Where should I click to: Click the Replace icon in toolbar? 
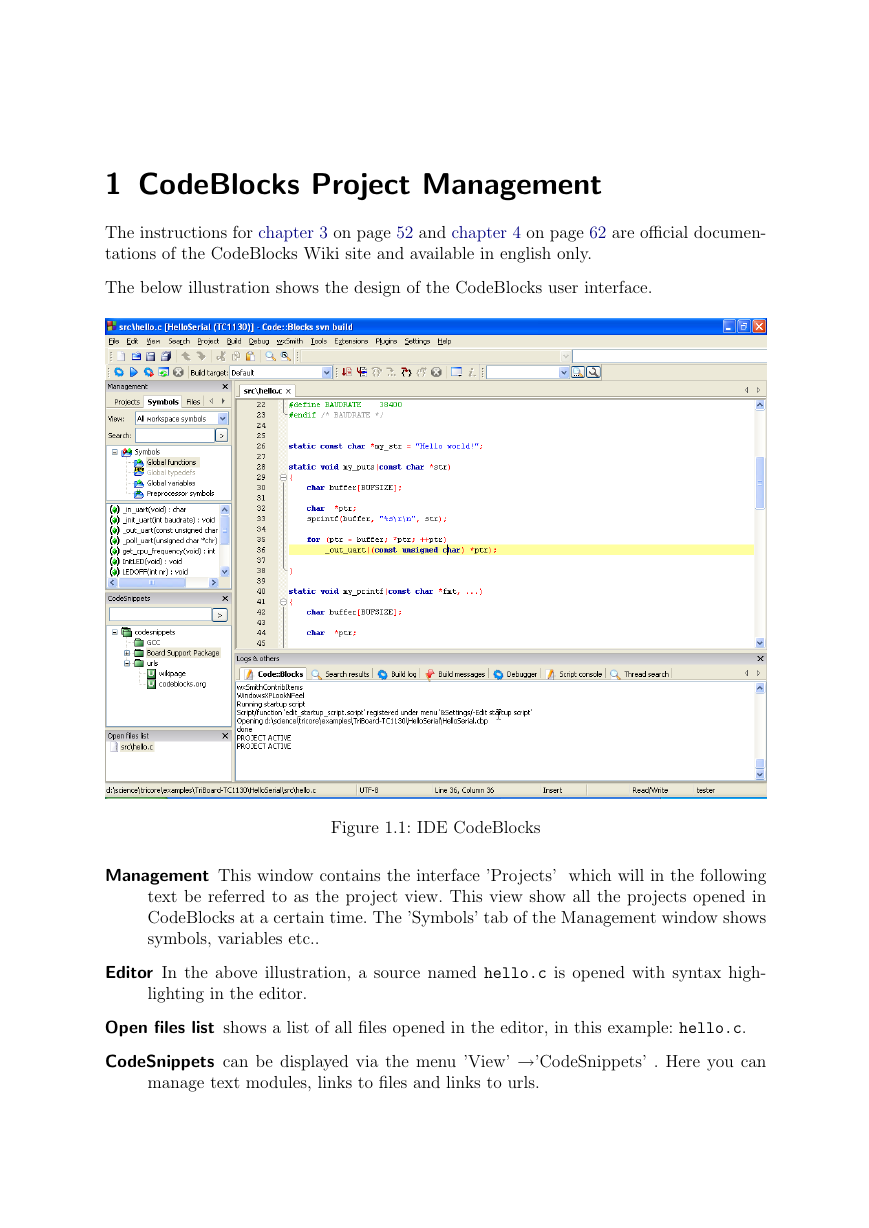coord(286,356)
